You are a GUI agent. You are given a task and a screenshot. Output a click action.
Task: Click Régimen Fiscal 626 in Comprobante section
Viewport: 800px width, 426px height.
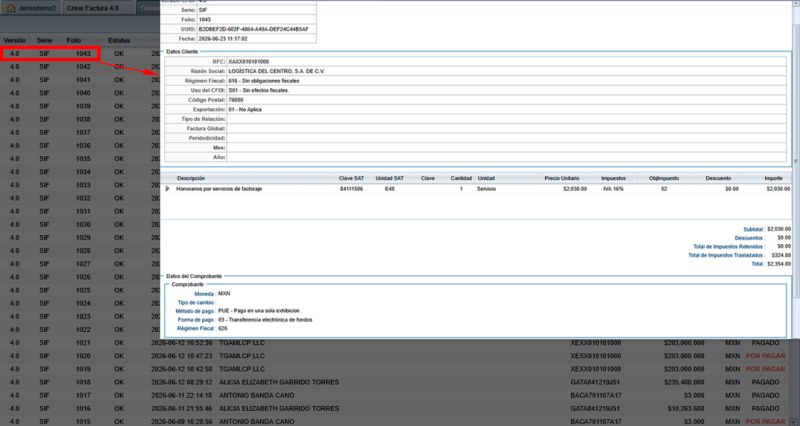click(x=222, y=329)
